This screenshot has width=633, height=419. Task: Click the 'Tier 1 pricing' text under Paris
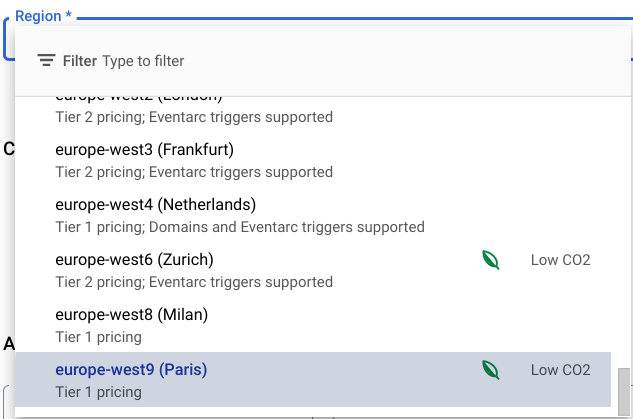click(x=98, y=392)
